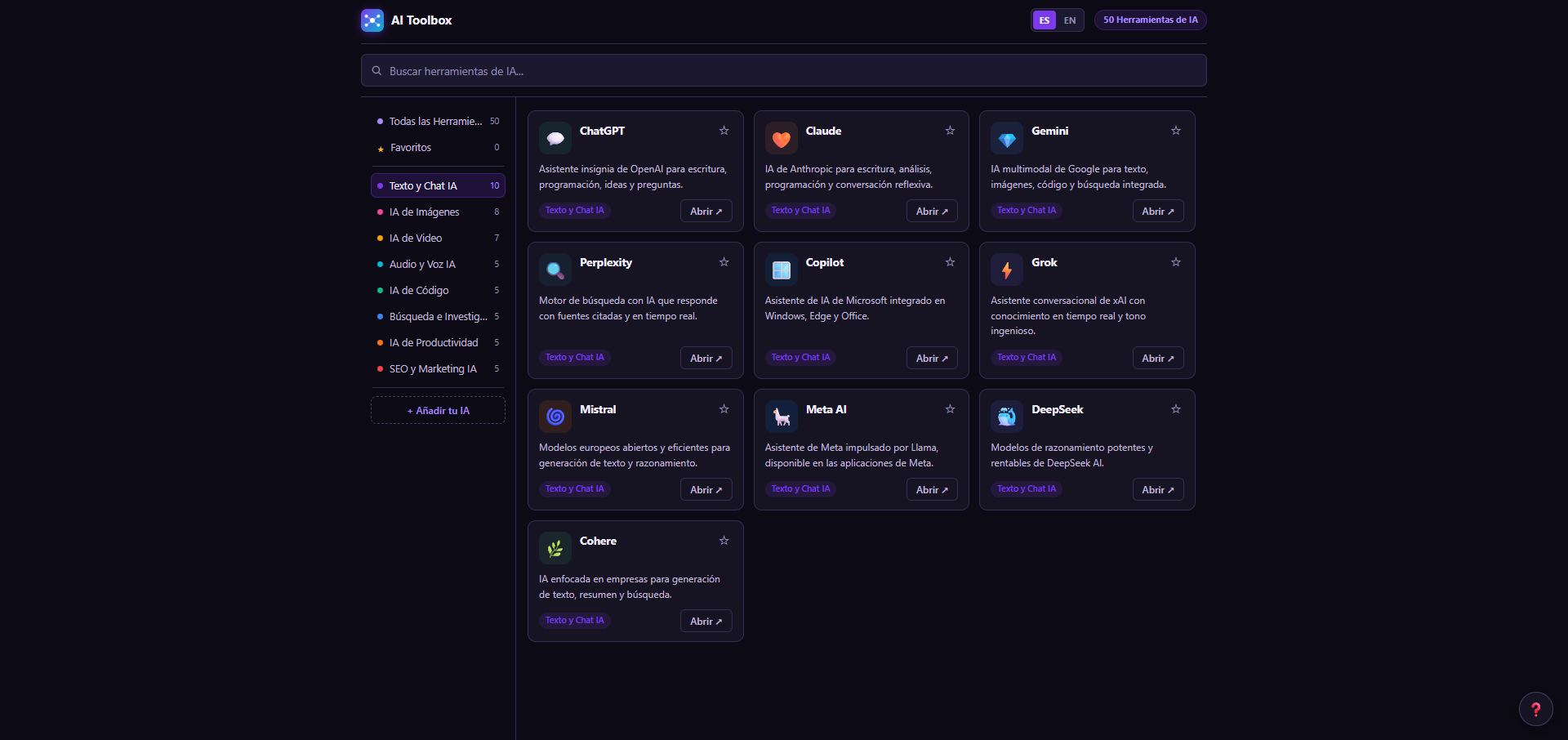Favorite ChatGPT with its star
Image resolution: width=1568 pixels, height=740 pixels.
click(x=724, y=131)
